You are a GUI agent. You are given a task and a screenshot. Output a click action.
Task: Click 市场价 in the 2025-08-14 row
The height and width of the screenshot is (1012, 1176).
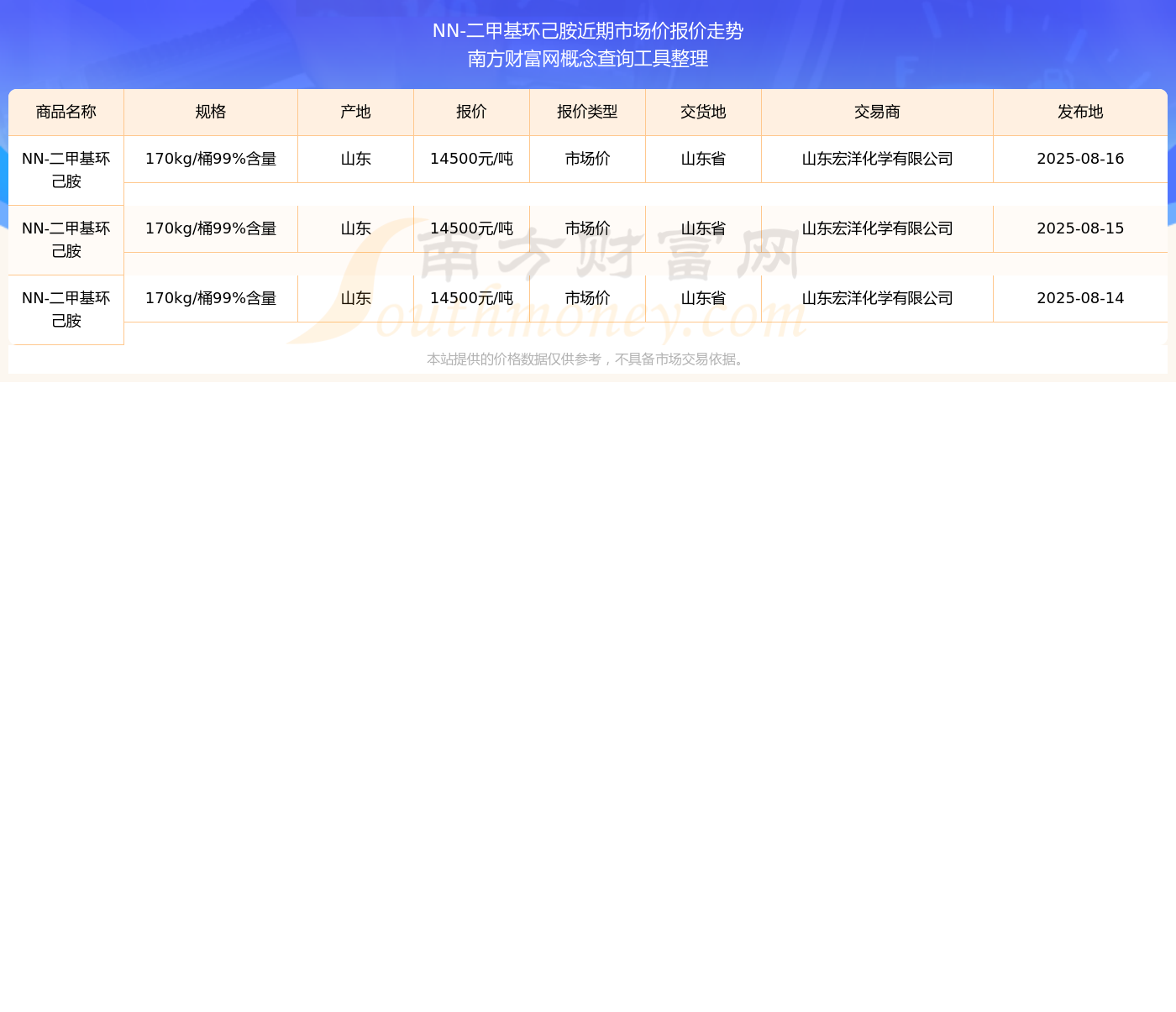point(588,298)
